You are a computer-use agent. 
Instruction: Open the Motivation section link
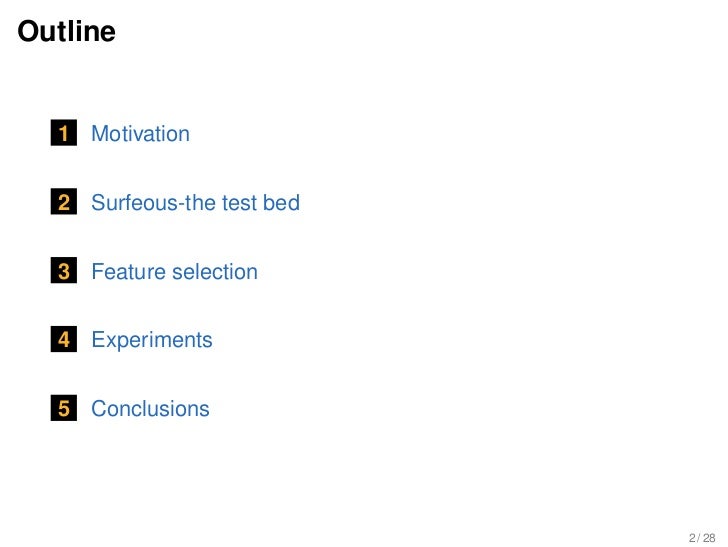tap(140, 134)
